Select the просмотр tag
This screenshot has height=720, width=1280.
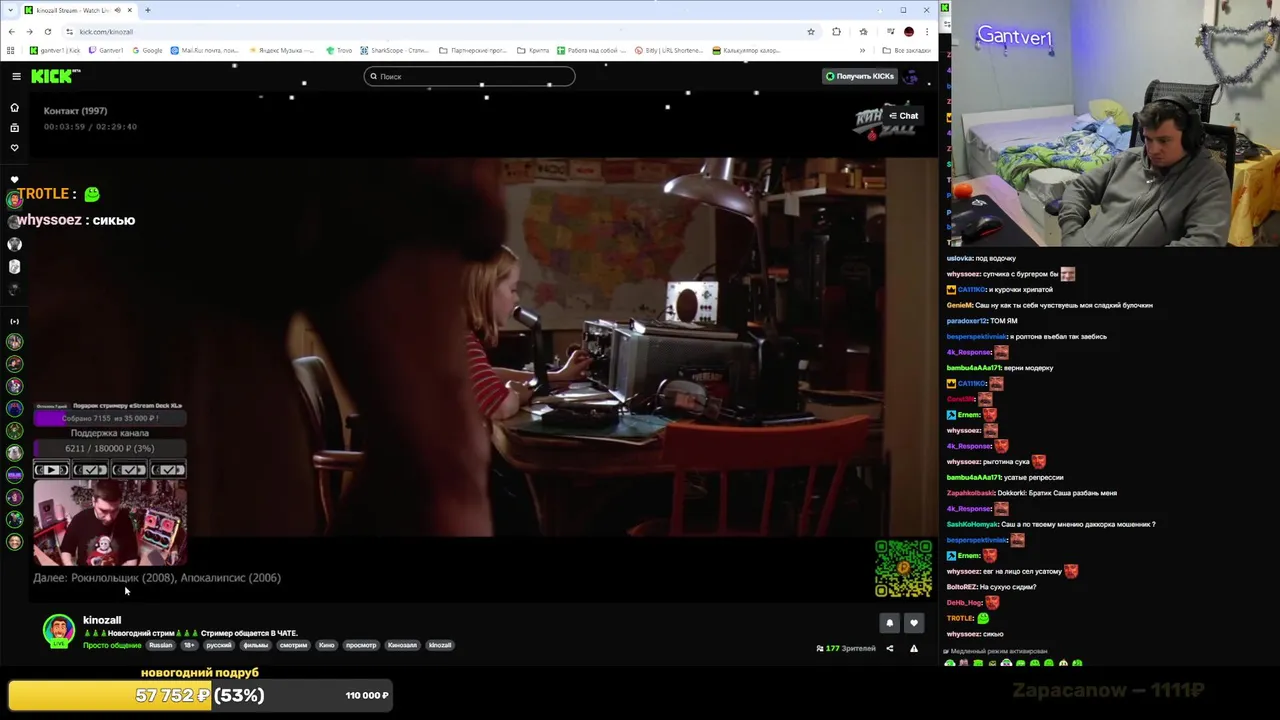[x=361, y=645]
